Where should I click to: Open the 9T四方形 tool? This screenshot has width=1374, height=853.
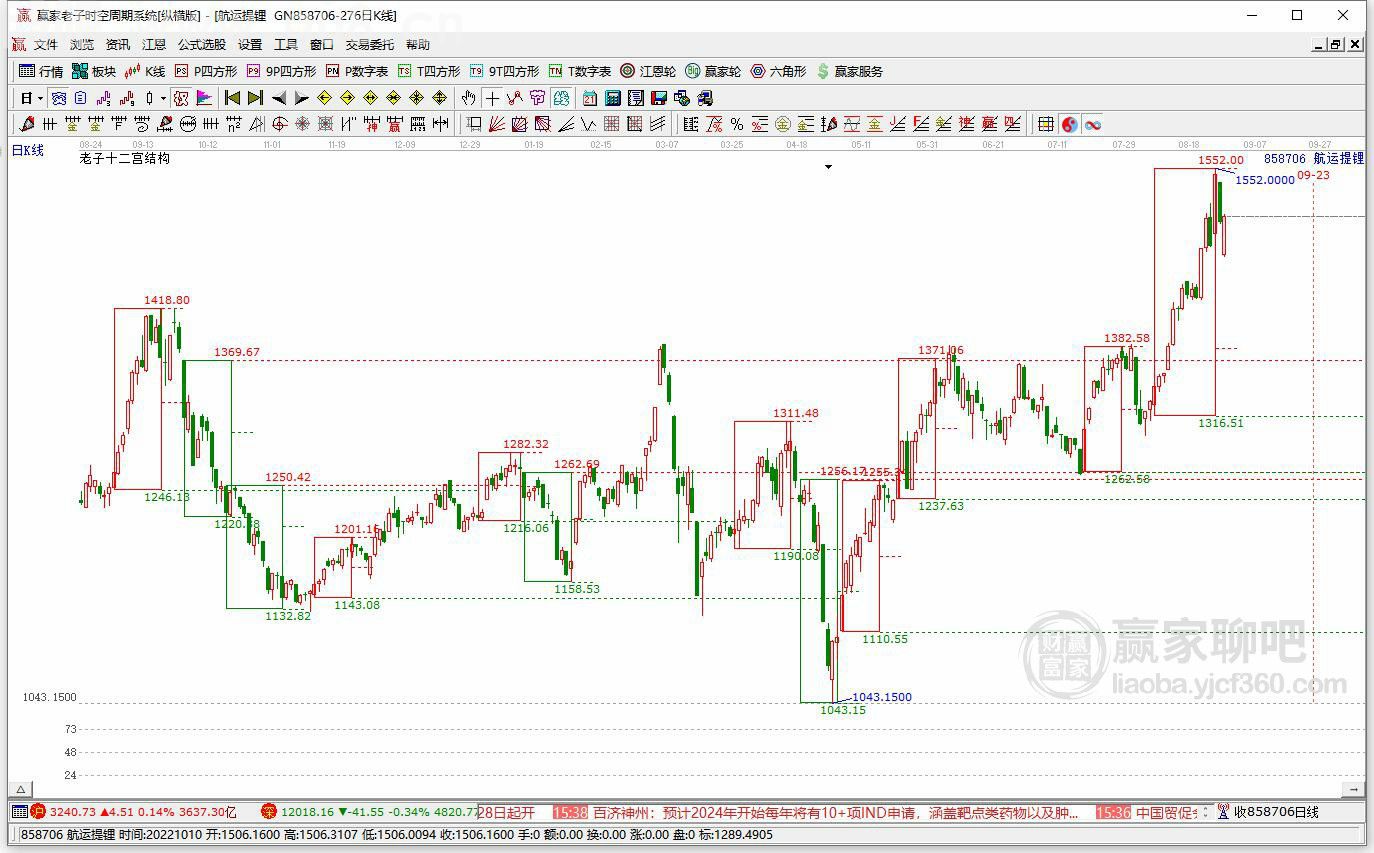pyautogui.click(x=505, y=71)
